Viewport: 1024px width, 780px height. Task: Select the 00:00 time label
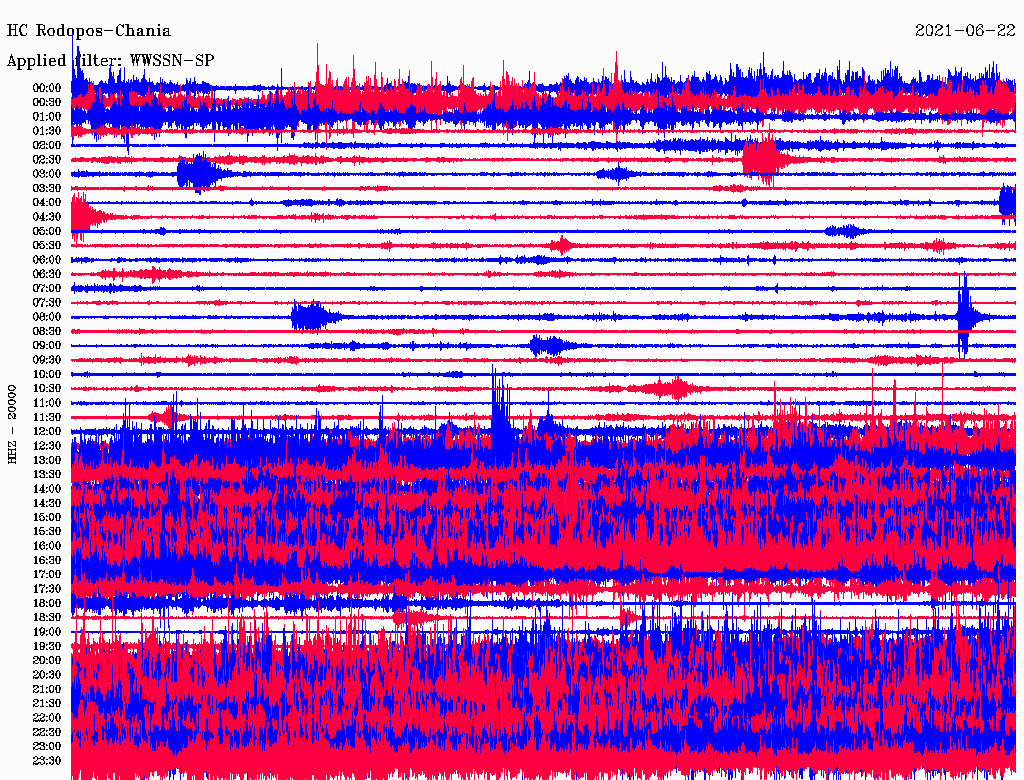47,88
